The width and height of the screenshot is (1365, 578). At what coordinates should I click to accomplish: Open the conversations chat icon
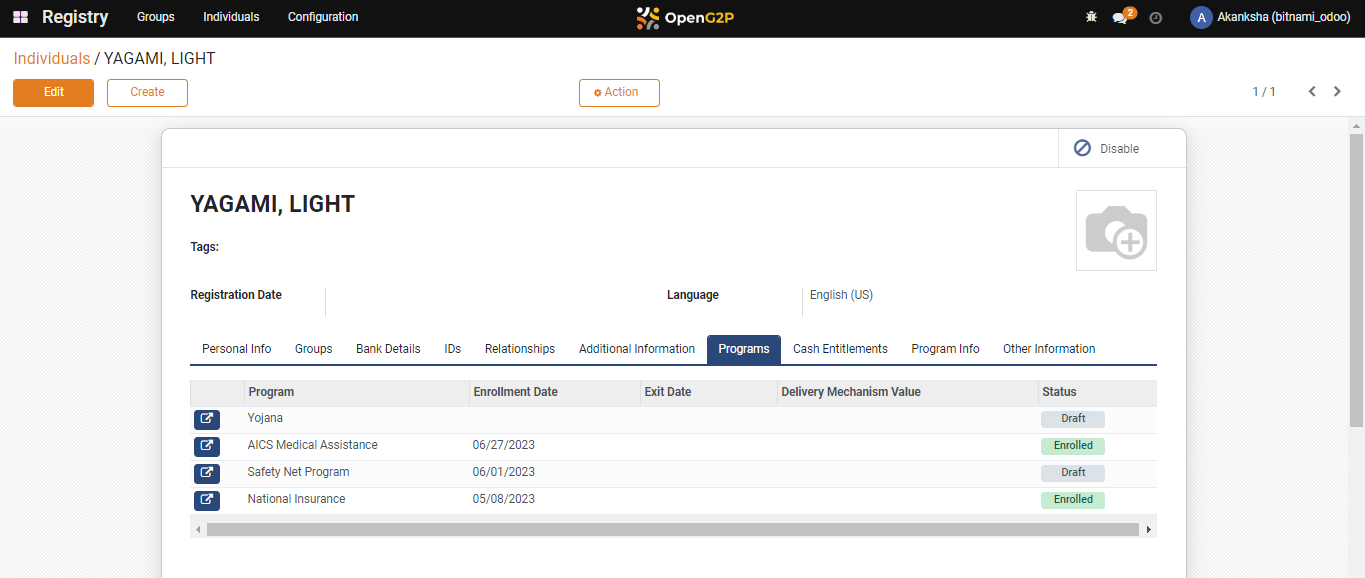coord(1121,18)
